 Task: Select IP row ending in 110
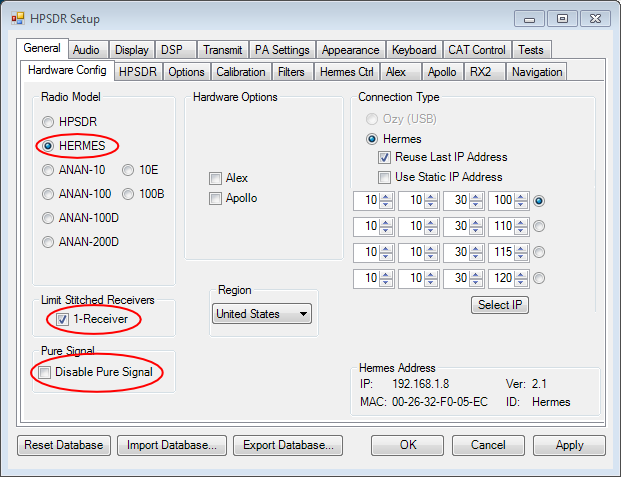pyautogui.click(x=539, y=226)
